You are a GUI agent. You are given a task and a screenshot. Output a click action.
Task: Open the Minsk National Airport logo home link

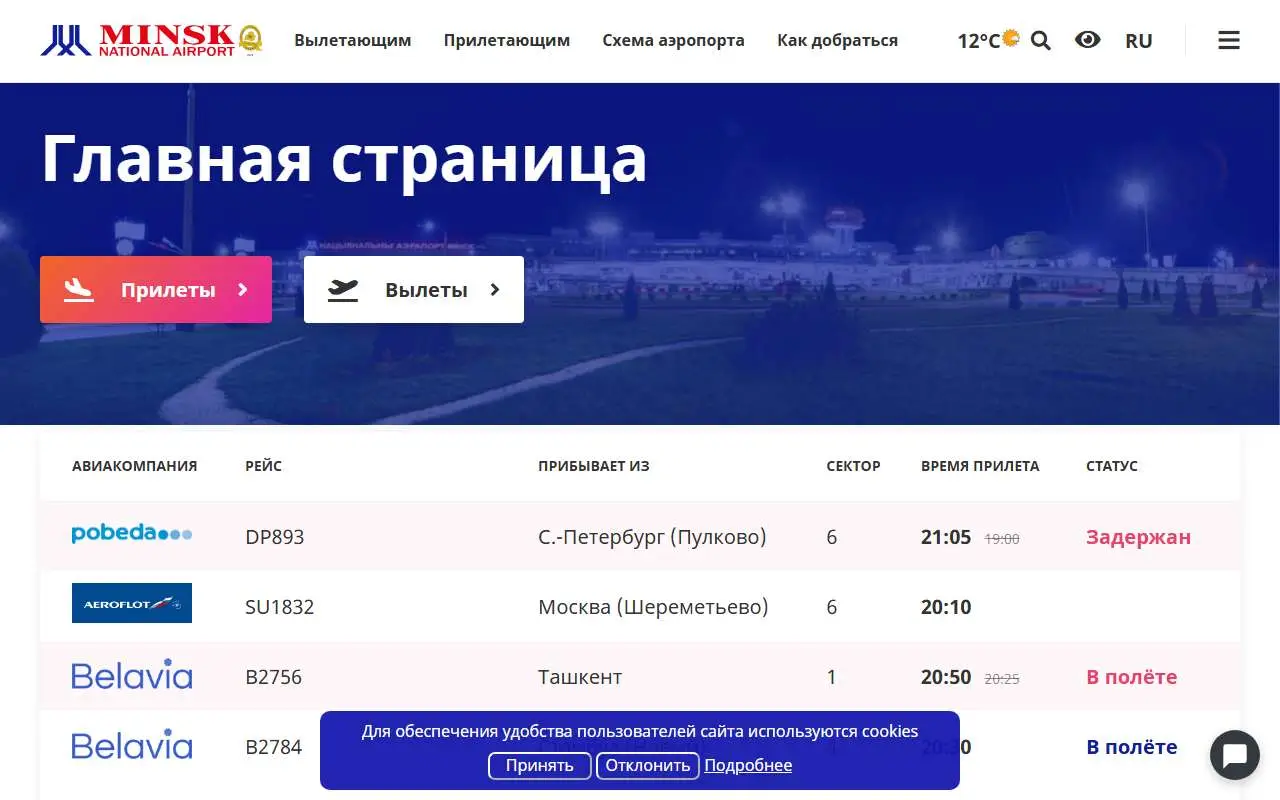152,40
